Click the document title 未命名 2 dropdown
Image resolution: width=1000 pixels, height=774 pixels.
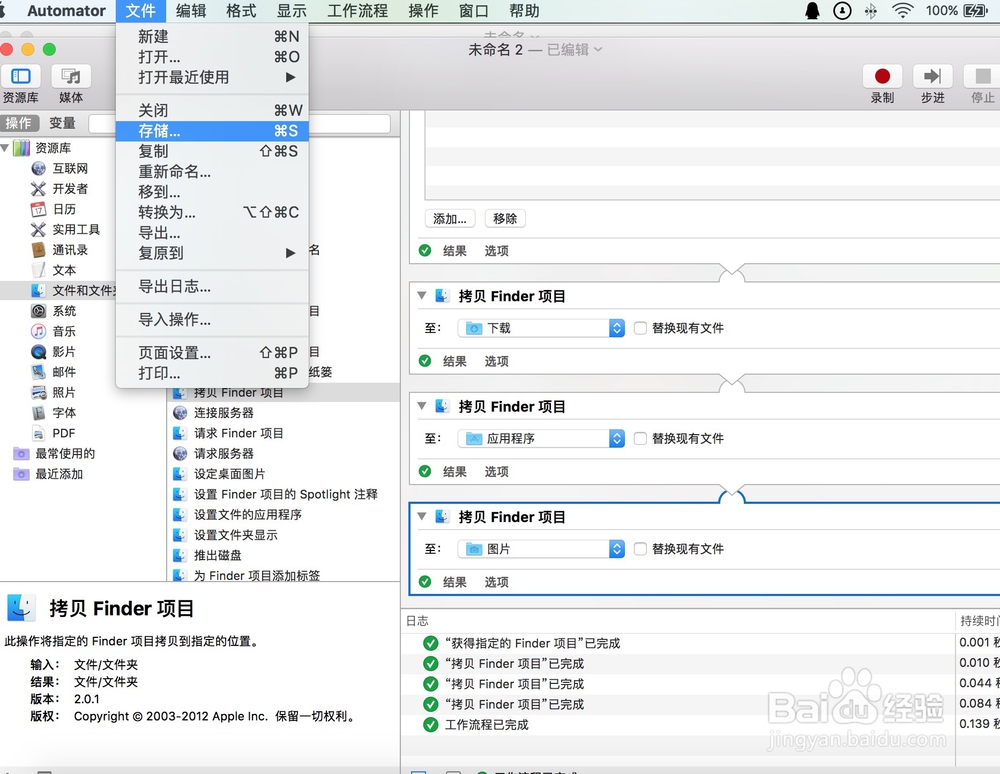(535, 50)
